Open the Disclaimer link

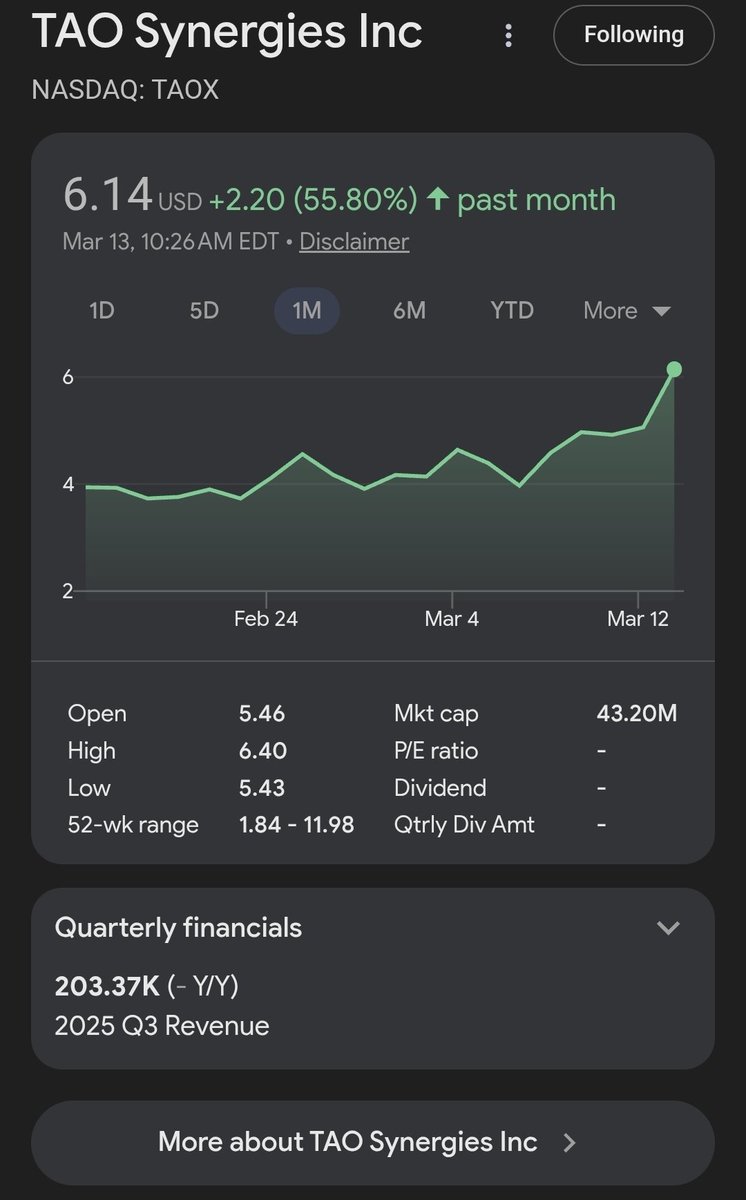[x=354, y=242]
